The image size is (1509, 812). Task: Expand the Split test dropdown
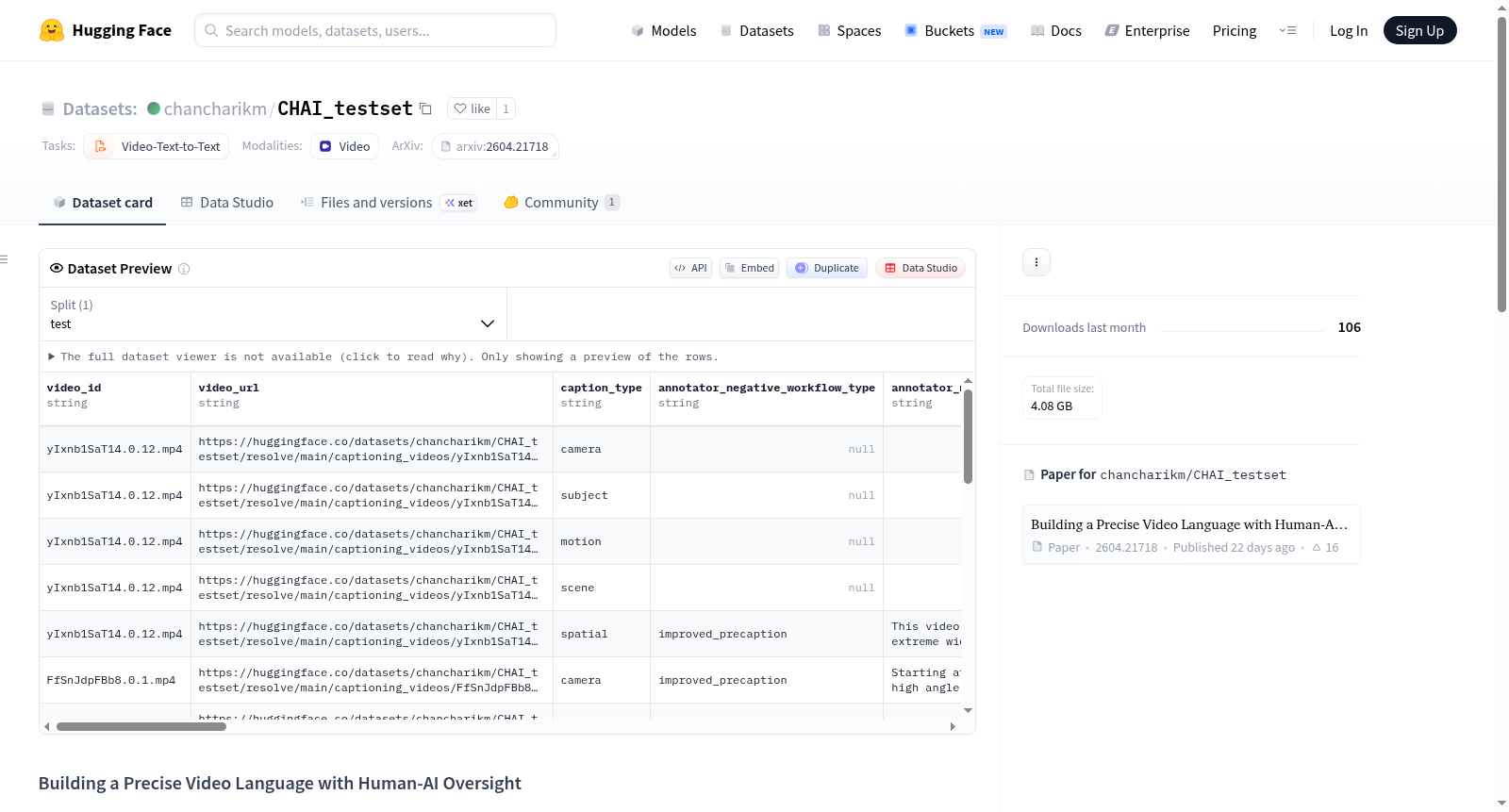point(273,314)
